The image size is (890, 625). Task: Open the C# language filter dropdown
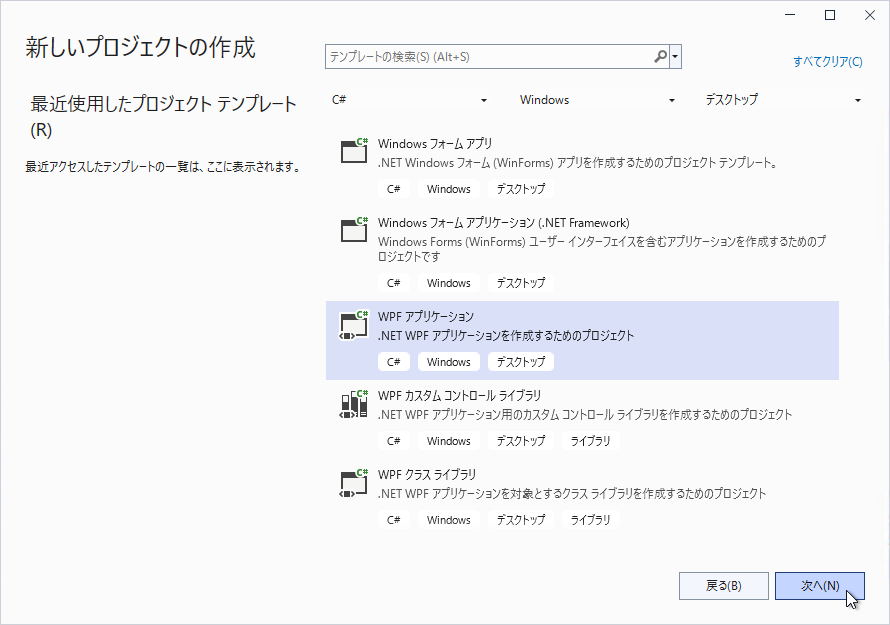(x=409, y=100)
